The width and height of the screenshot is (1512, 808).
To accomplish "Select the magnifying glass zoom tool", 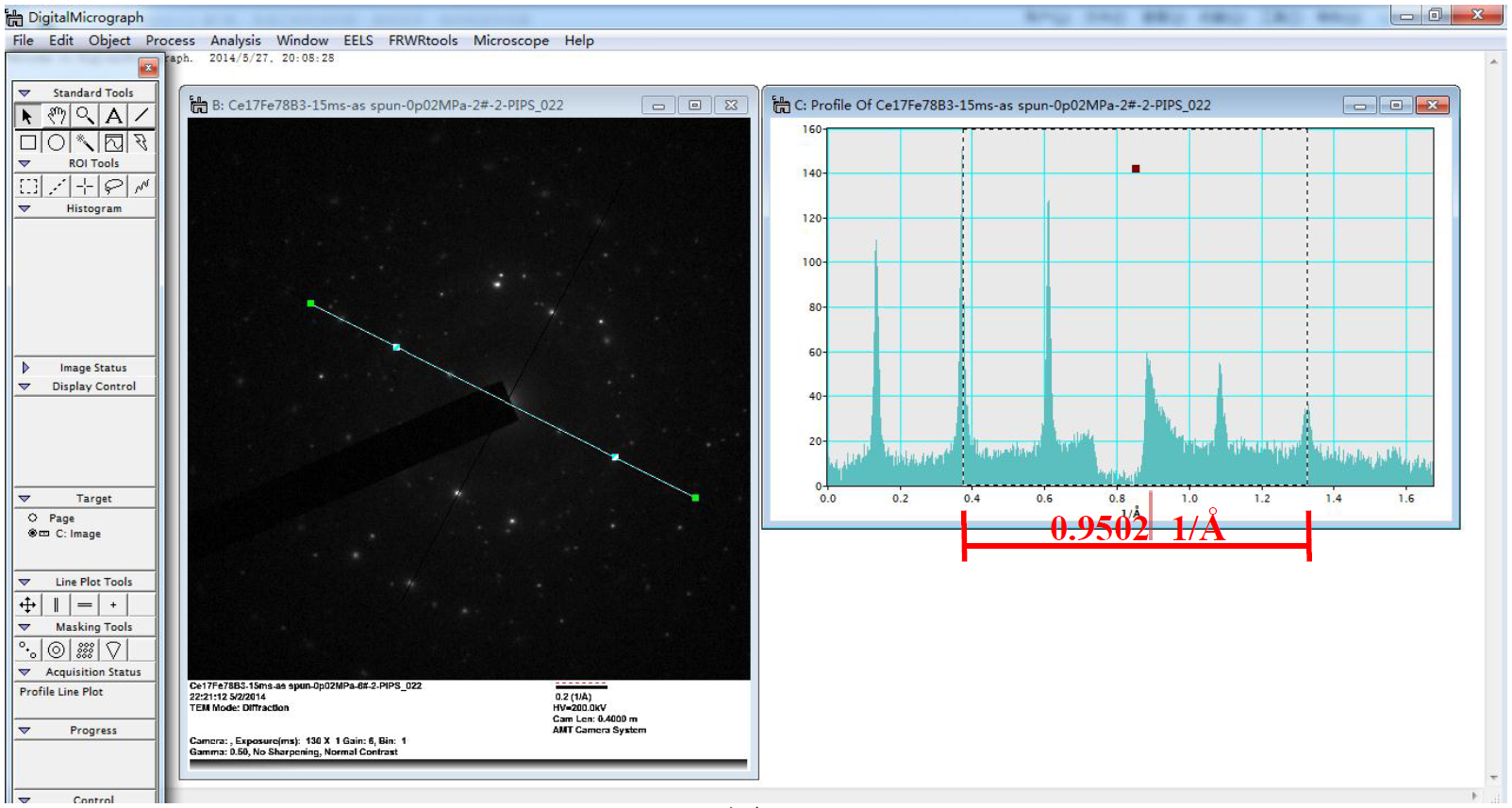I will 85,115.
